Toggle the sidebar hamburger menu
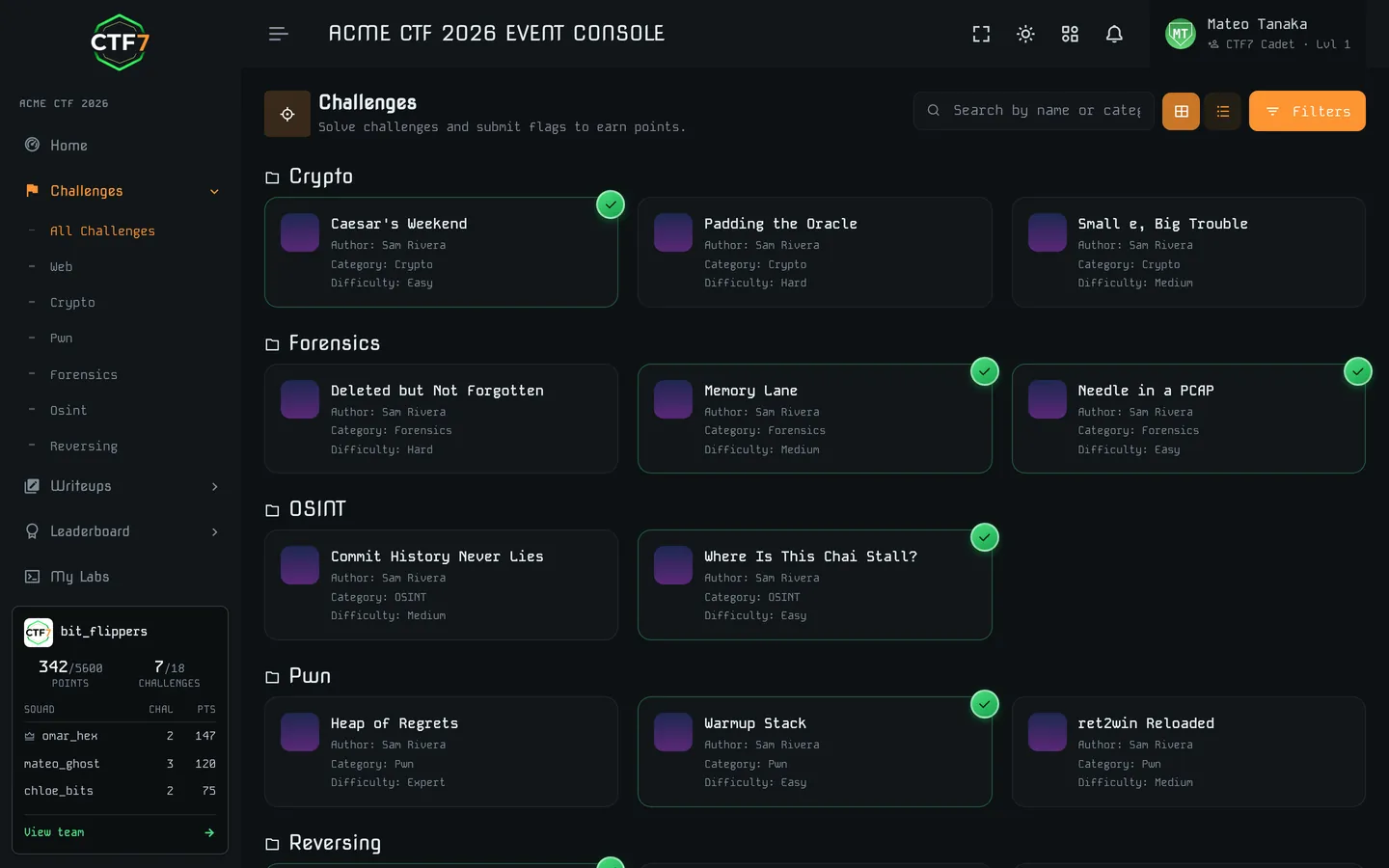This screenshot has width=1389, height=868. (x=279, y=34)
